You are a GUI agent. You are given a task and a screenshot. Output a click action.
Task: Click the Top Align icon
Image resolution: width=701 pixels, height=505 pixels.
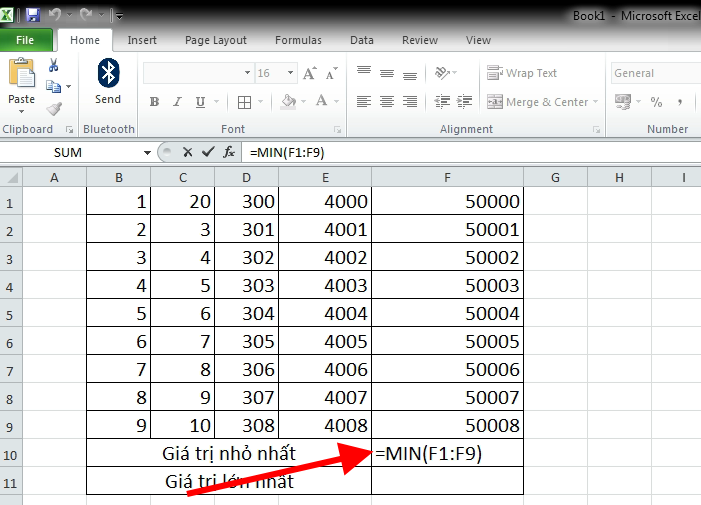tap(364, 72)
